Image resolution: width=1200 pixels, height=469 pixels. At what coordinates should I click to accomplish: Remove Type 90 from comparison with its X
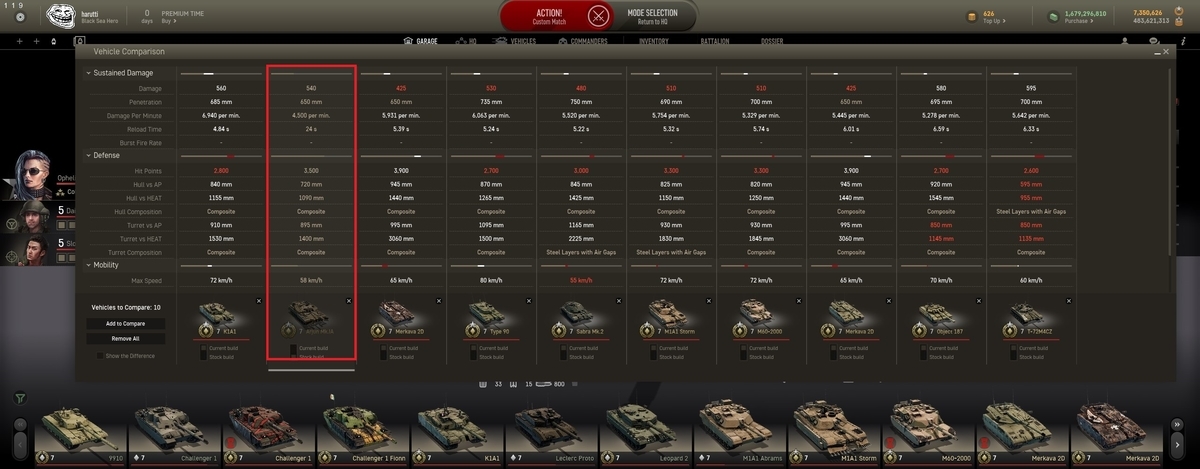pos(529,300)
